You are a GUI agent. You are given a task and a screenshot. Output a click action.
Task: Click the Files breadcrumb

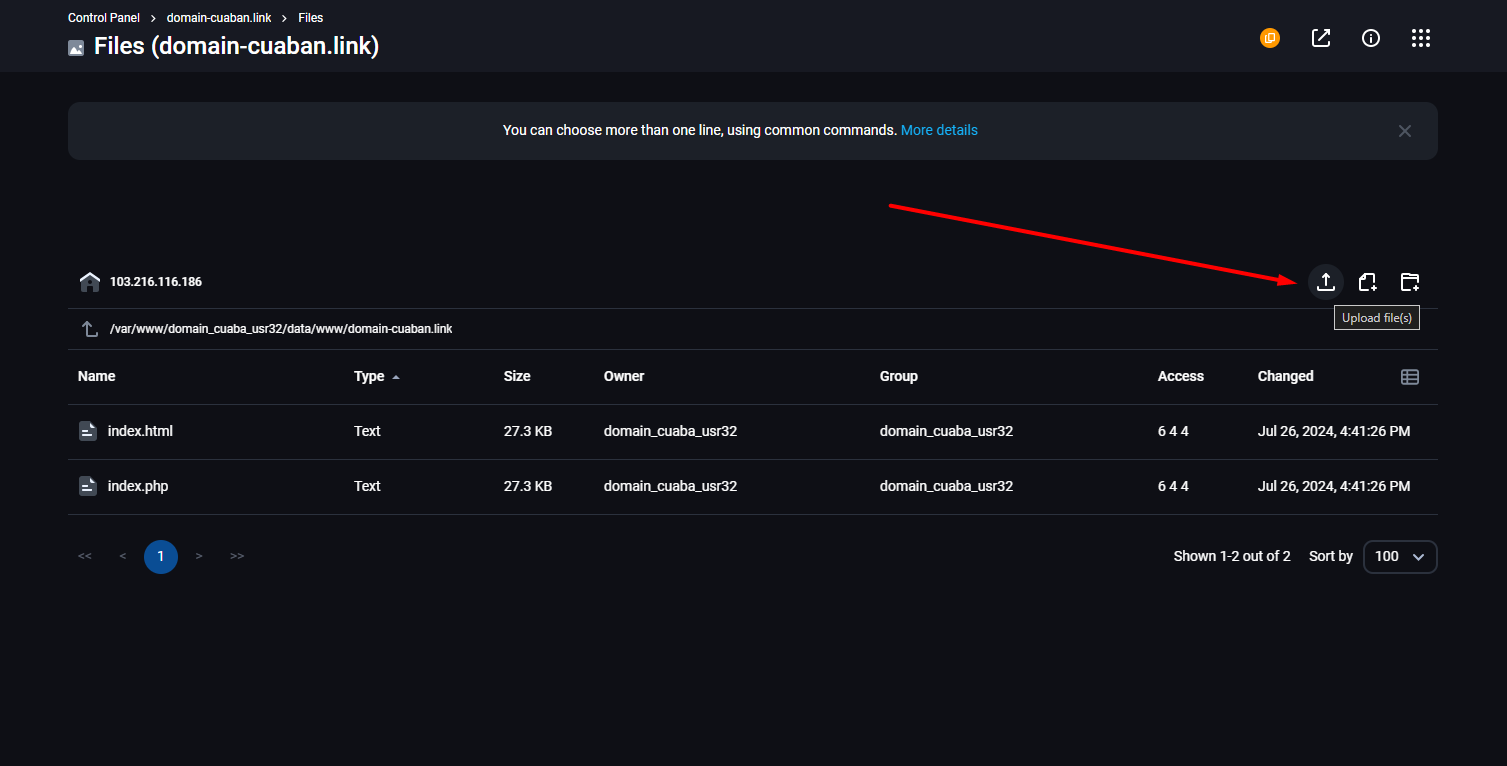tap(311, 18)
